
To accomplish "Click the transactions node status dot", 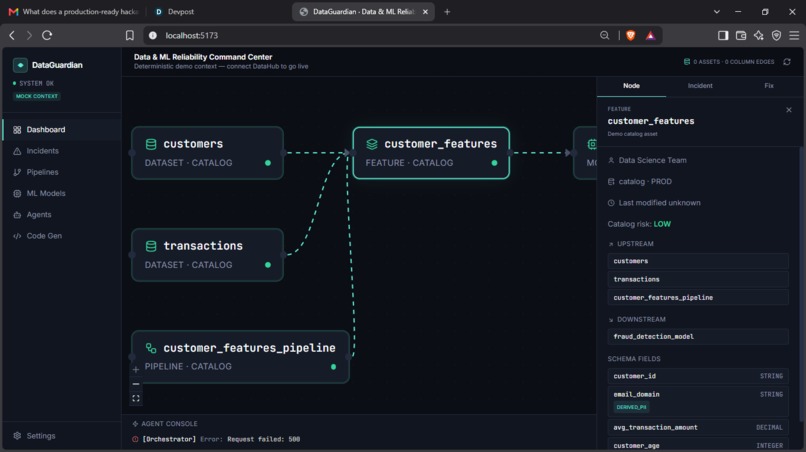I will coord(268,265).
